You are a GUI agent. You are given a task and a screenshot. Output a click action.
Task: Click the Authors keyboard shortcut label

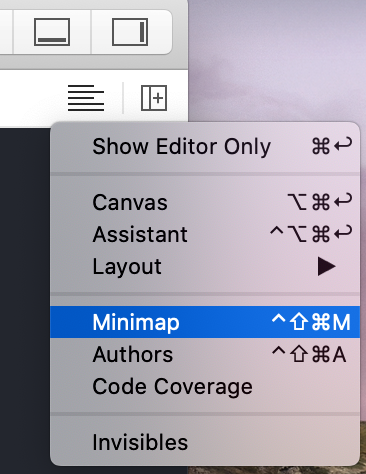[x=309, y=354]
